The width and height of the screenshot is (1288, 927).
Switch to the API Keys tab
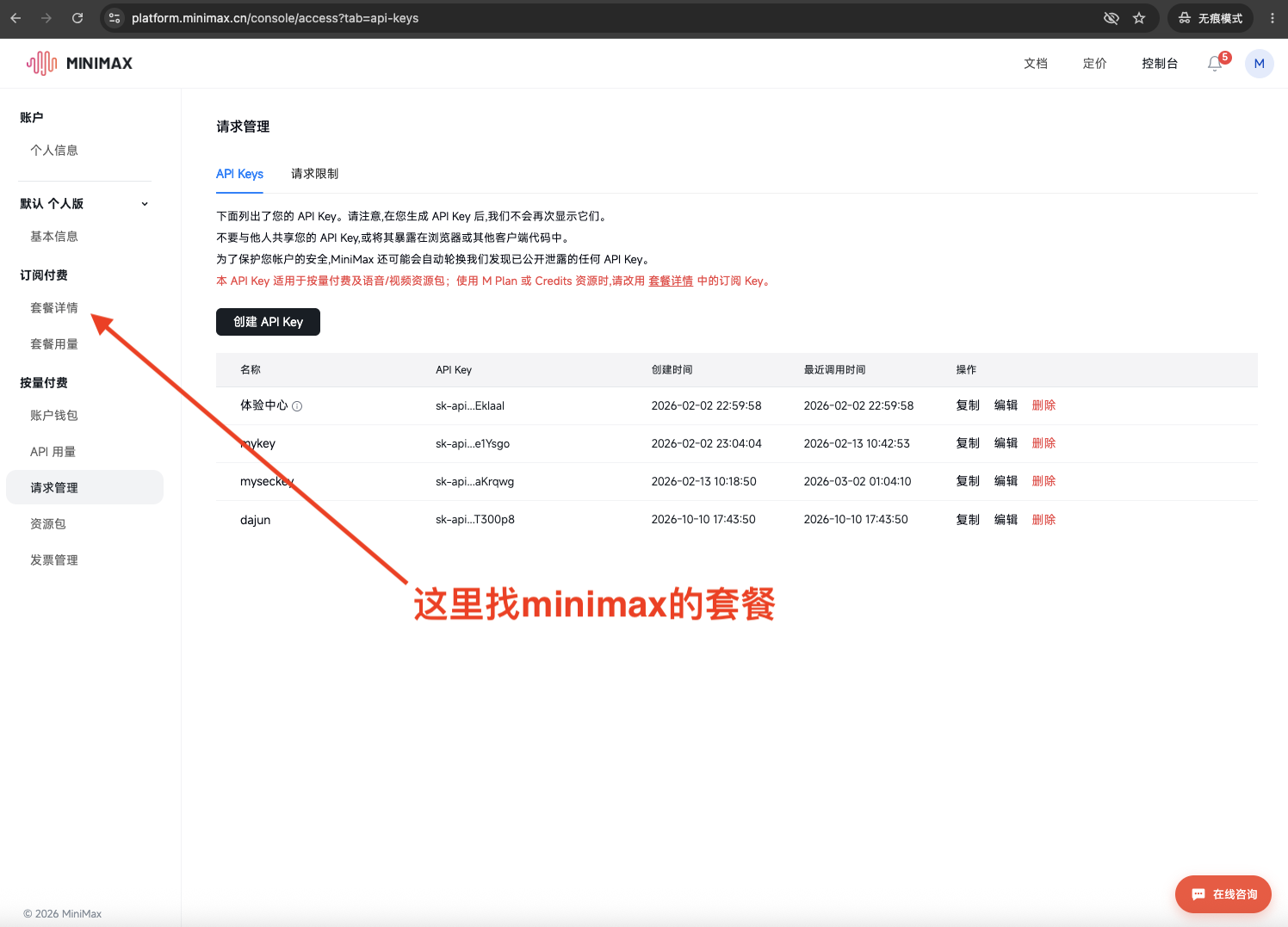pos(239,174)
